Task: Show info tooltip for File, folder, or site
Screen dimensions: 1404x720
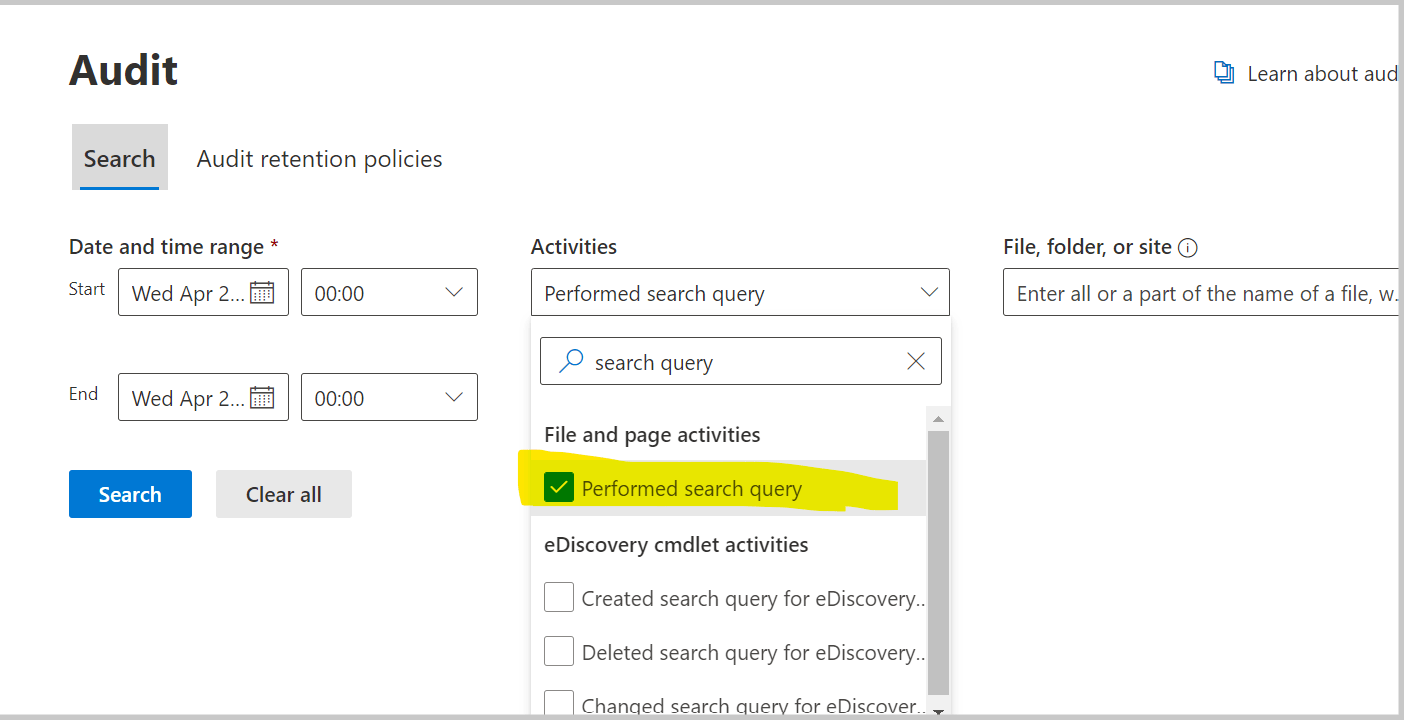Action: coord(1188,248)
